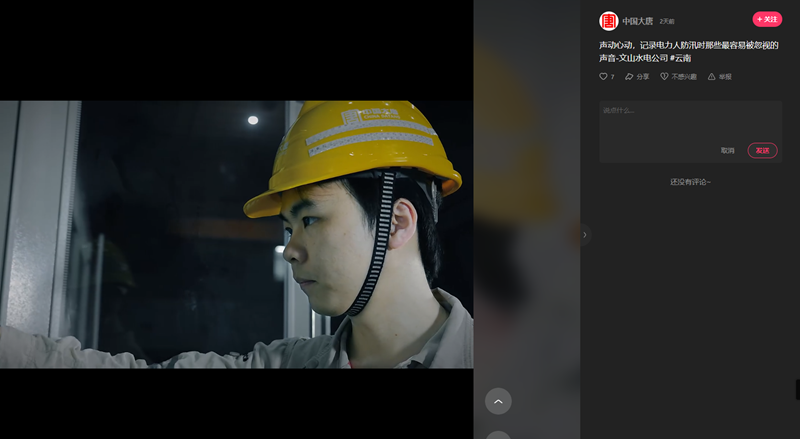Mark video as 不感兴趣

click(679, 77)
